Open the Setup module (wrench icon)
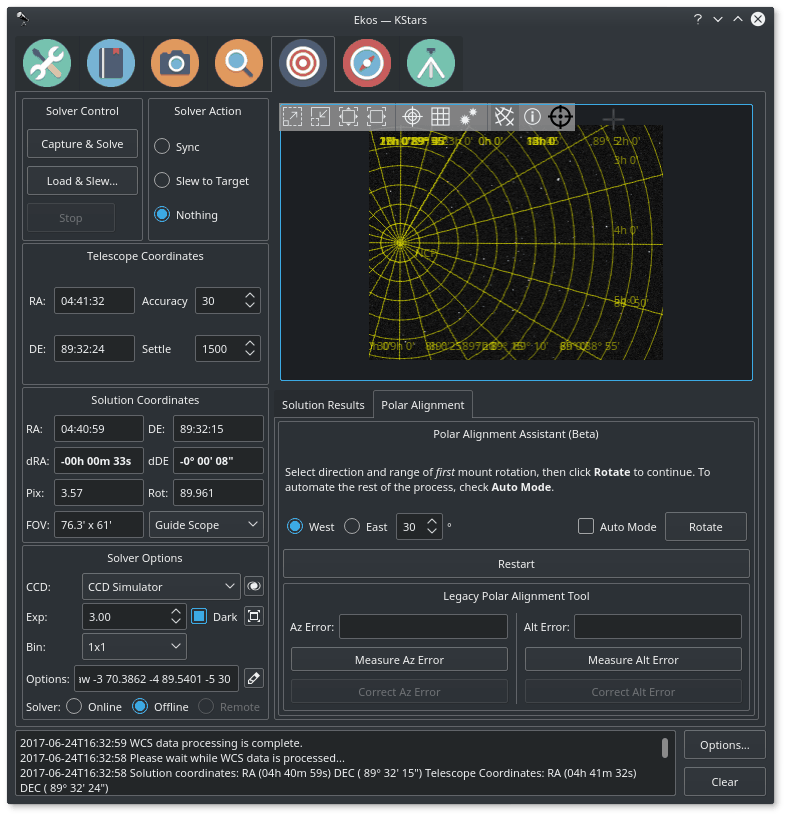The width and height of the screenshot is (787, 817). coord(47,63)
